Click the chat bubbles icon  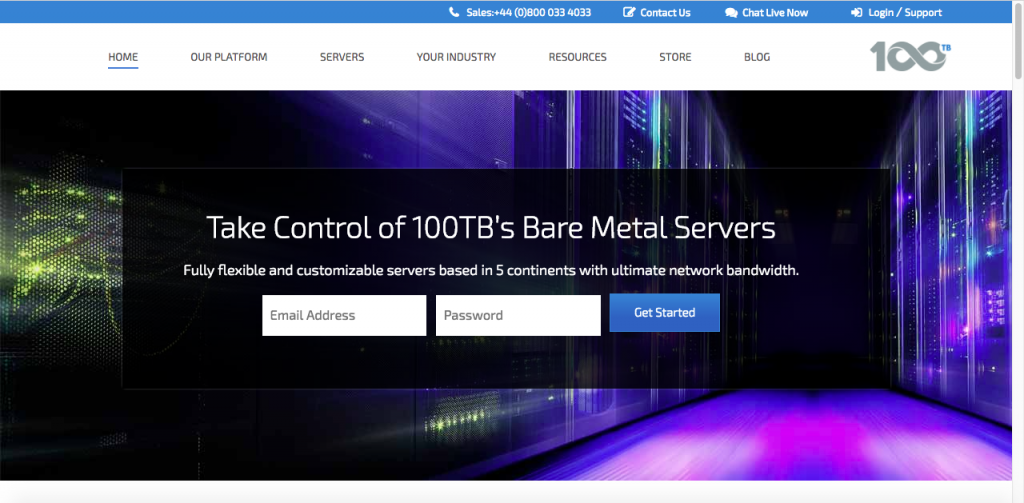731,12
